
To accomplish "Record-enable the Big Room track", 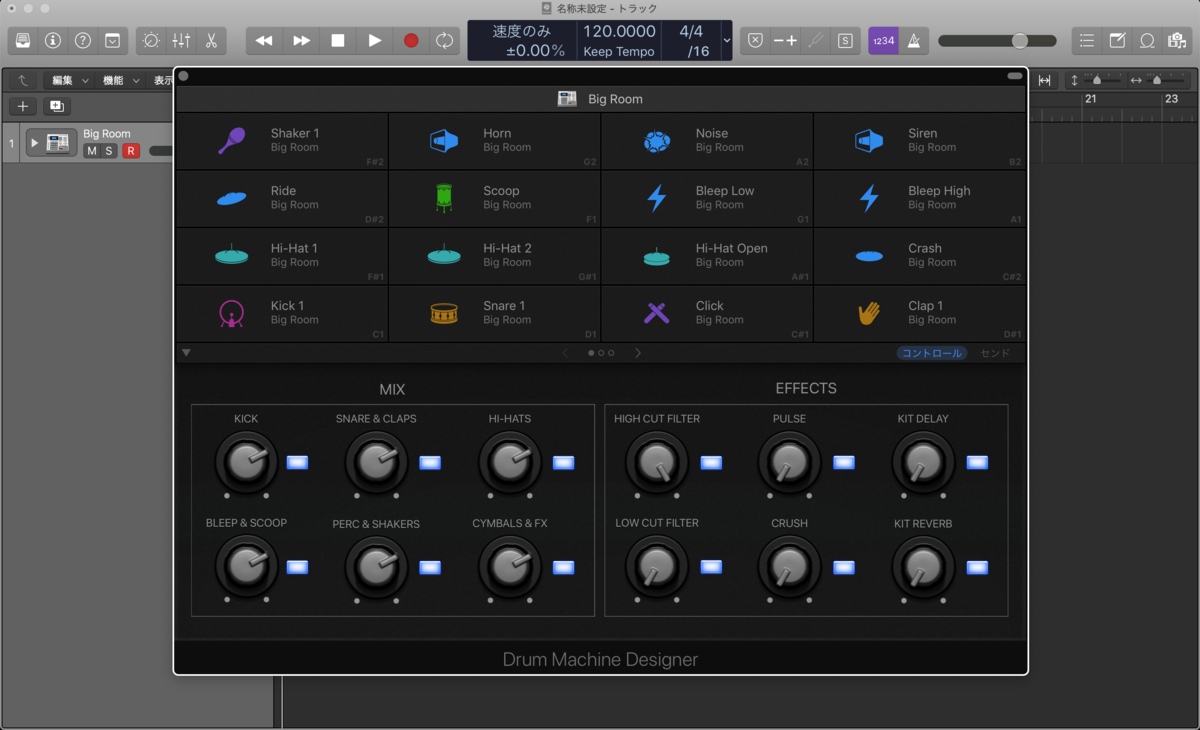I will coord(130,151).
